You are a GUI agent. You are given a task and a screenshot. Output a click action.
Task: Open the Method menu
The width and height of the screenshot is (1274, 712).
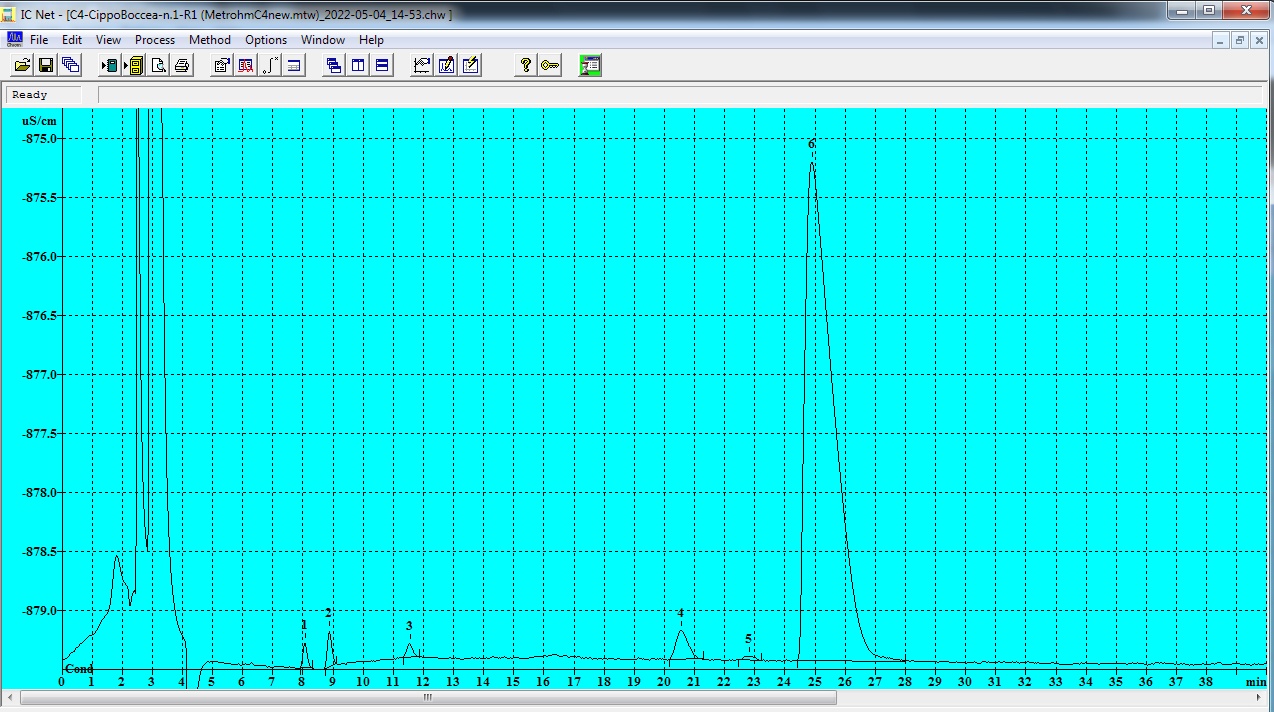pyautogui.click(x=210, y=40)
